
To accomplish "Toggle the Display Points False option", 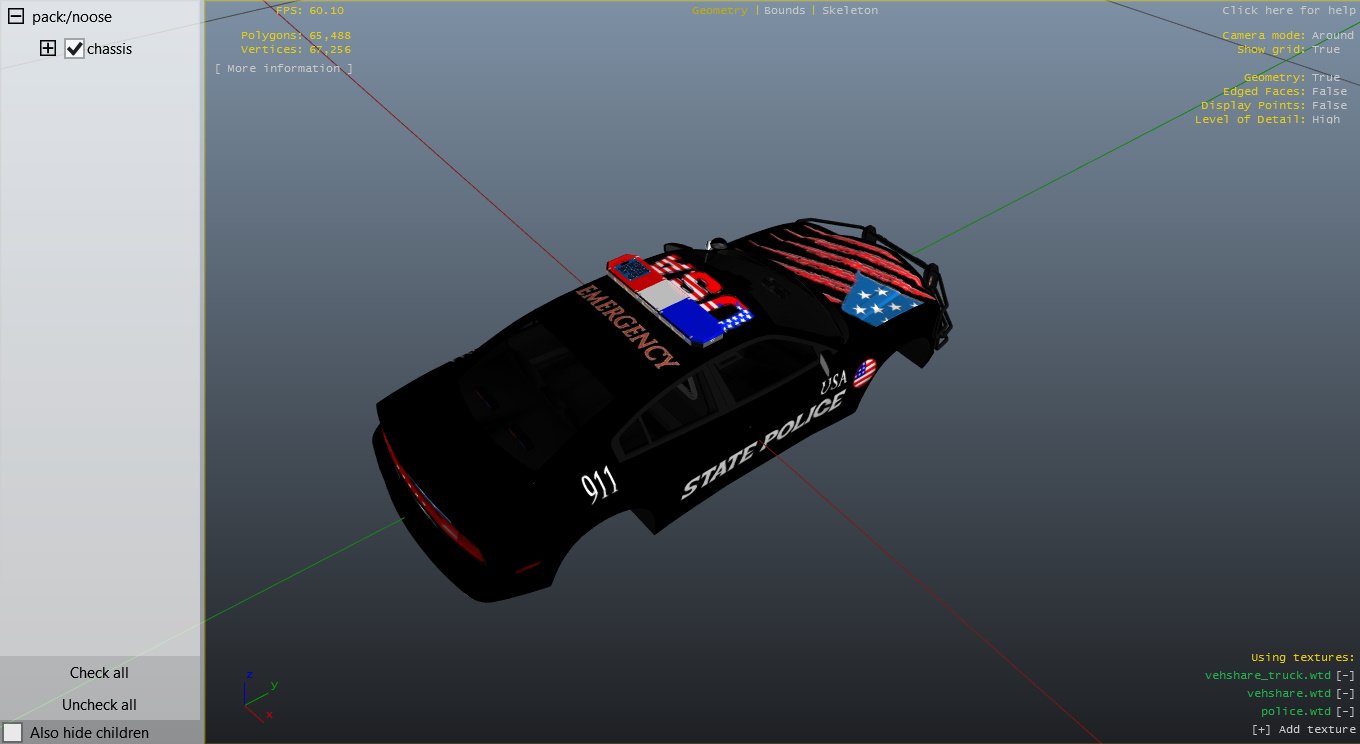I will point(1329,105).
